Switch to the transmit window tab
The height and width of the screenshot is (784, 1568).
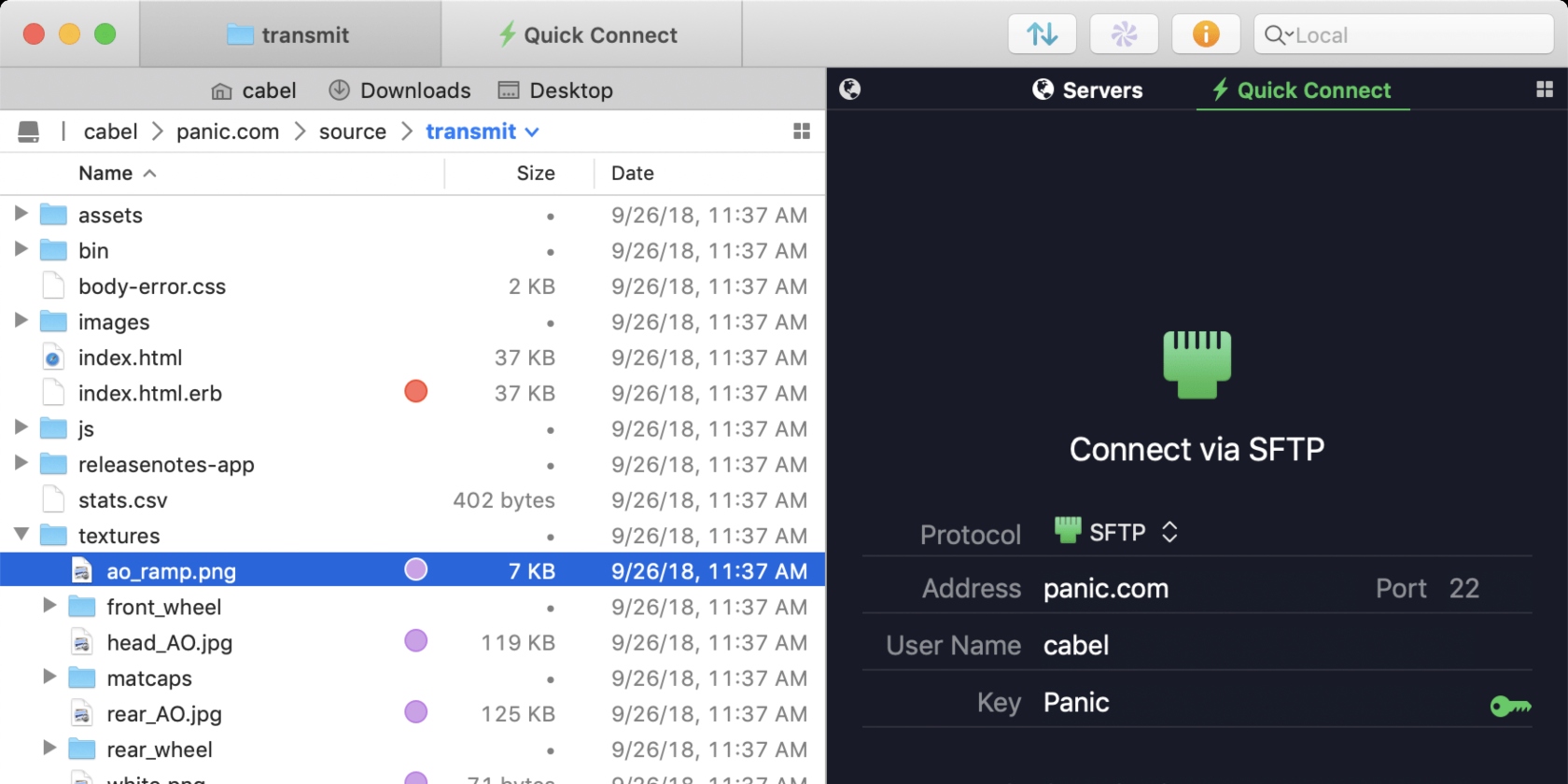coord(289,35)
